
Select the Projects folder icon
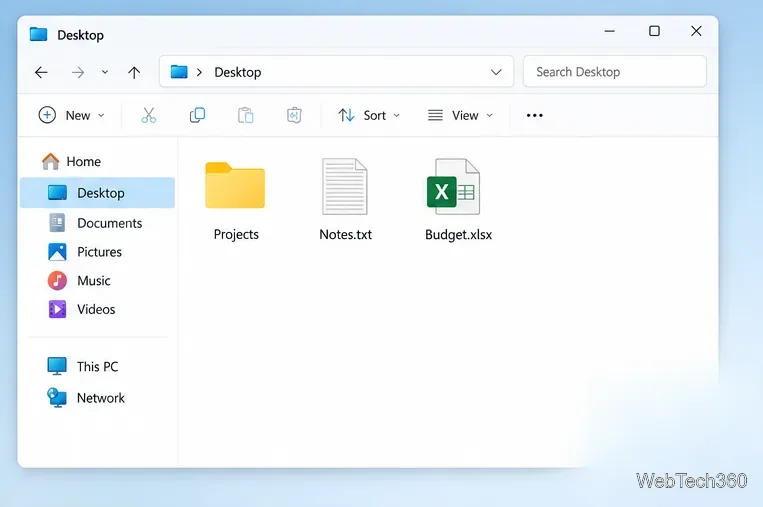235,185
